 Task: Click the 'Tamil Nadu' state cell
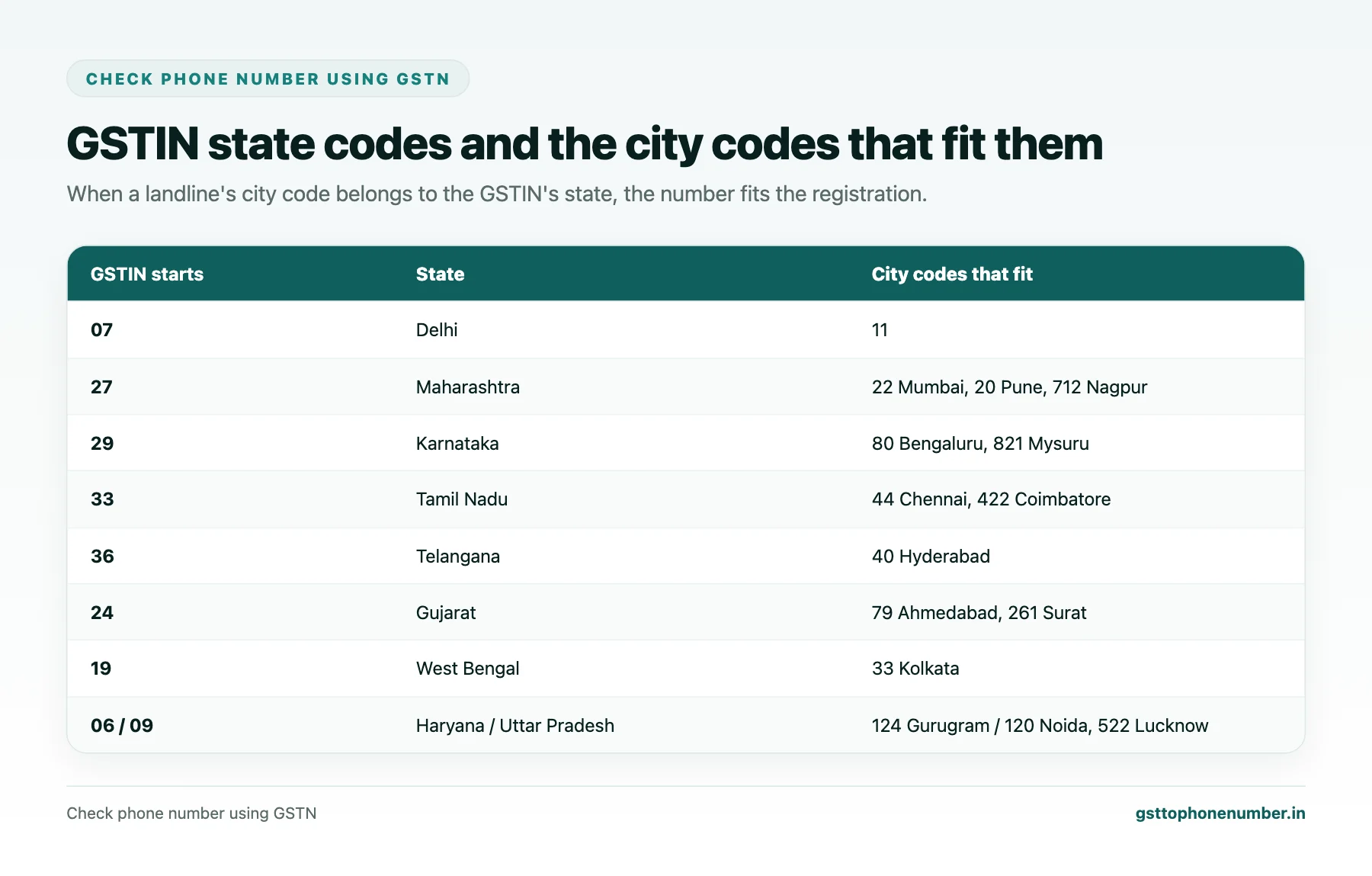click(x=462, y=499)
